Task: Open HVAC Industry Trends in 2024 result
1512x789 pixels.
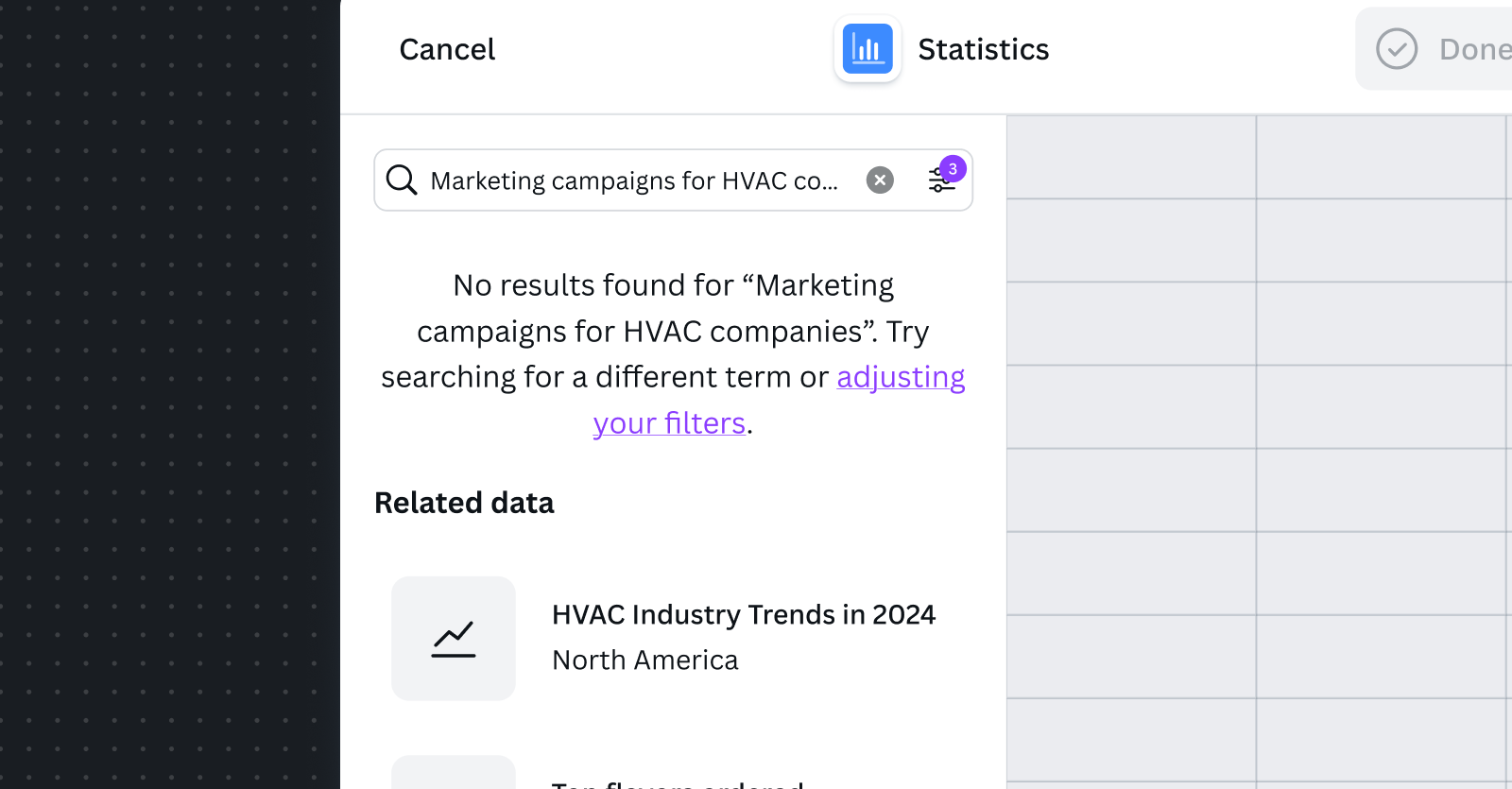Action: pyautogui.click(x=743, y=615)
